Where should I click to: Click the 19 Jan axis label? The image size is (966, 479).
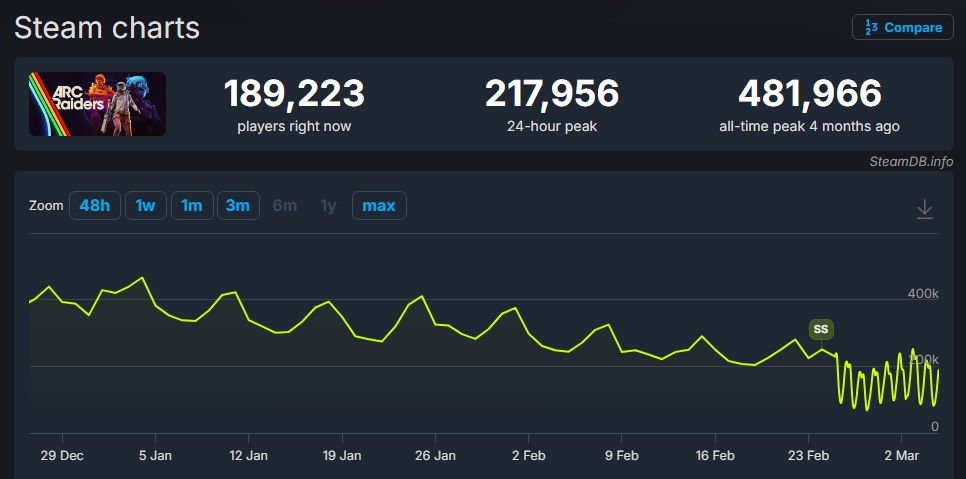click(342, 456)
